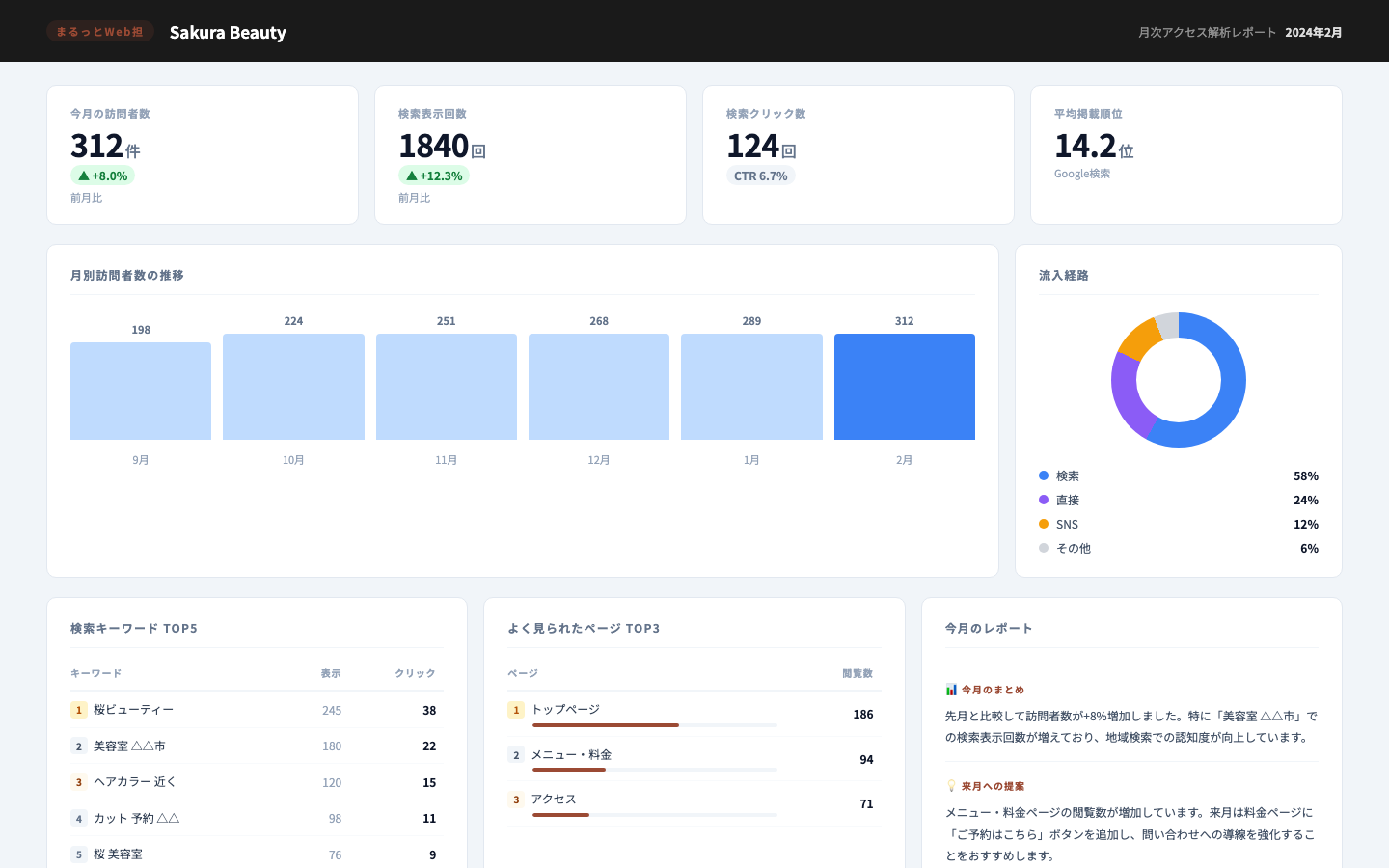Select the 今月のレポート section header
The image size is (1389, 868).
989,628
